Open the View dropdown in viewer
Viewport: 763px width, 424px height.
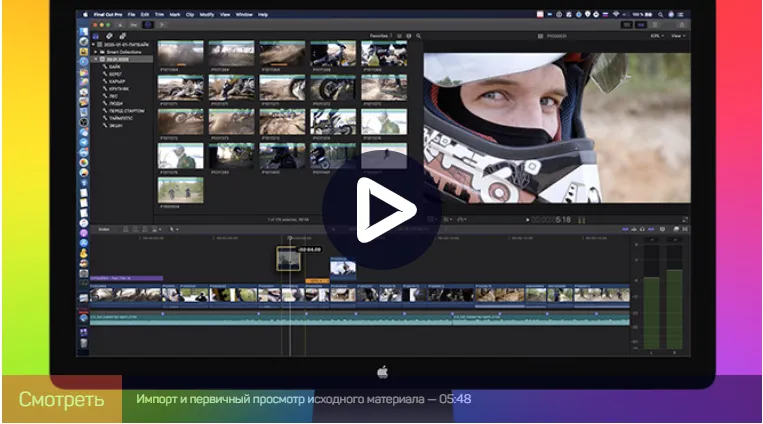coord(678,35)
